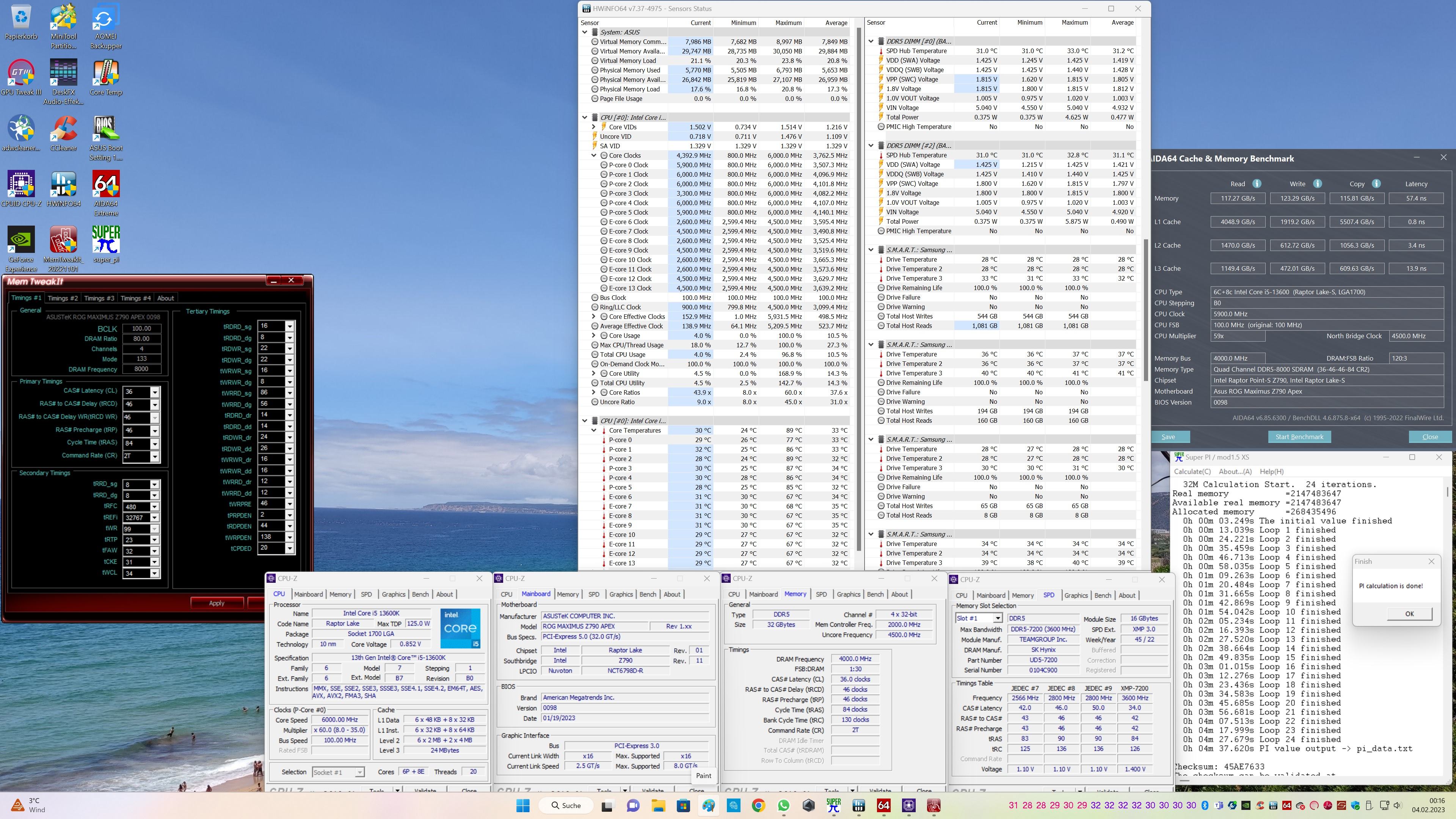Open Microsoft Store from the taskbar

coord(683,805)
